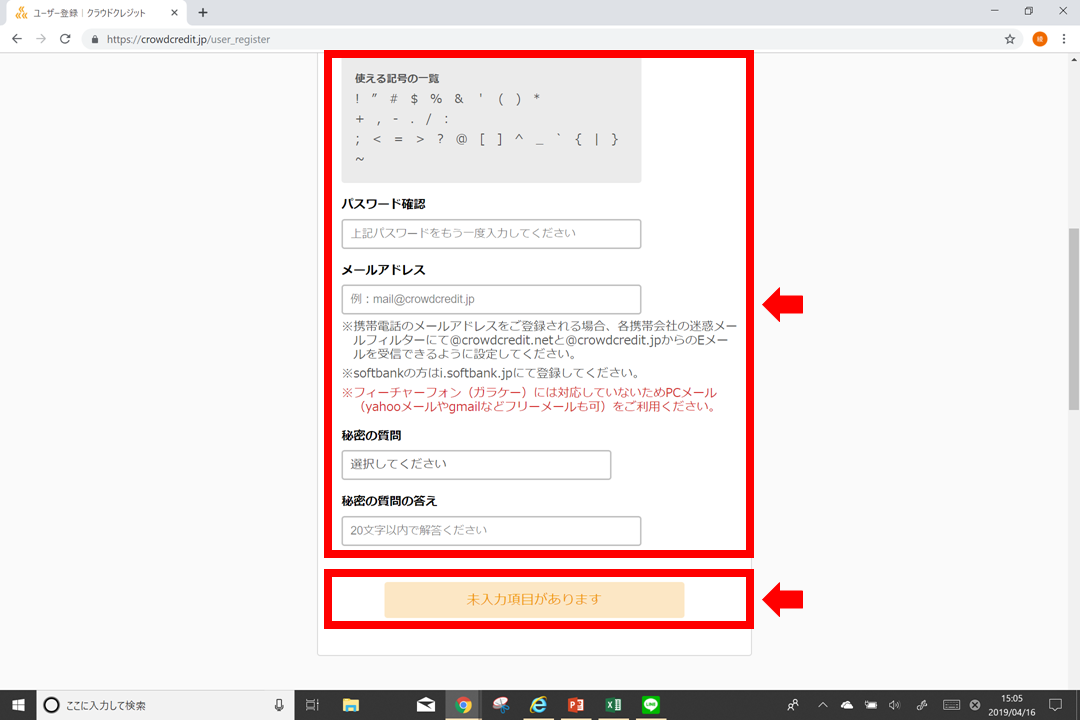
Task: Click the touch keyboard tray icon
Action: (x=951, y=705)
